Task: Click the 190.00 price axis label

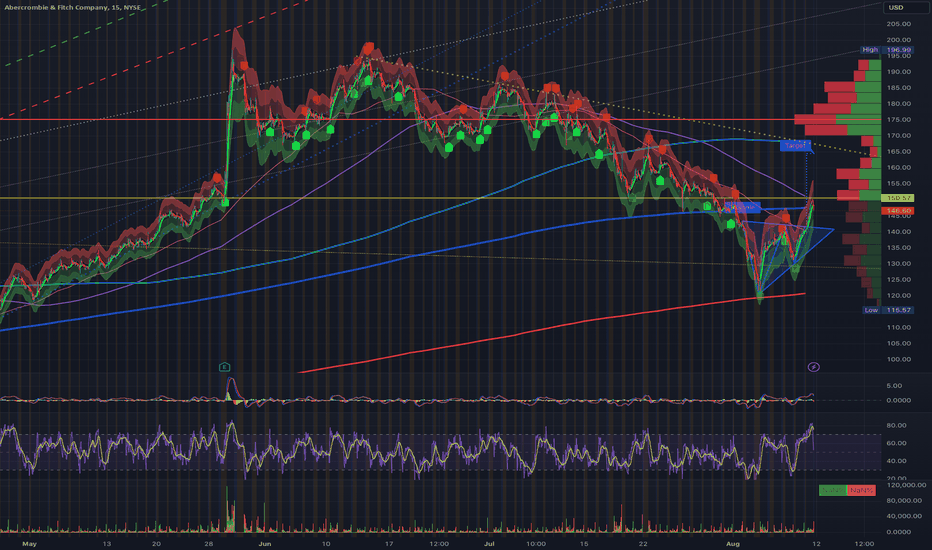Action: (898, 71)
